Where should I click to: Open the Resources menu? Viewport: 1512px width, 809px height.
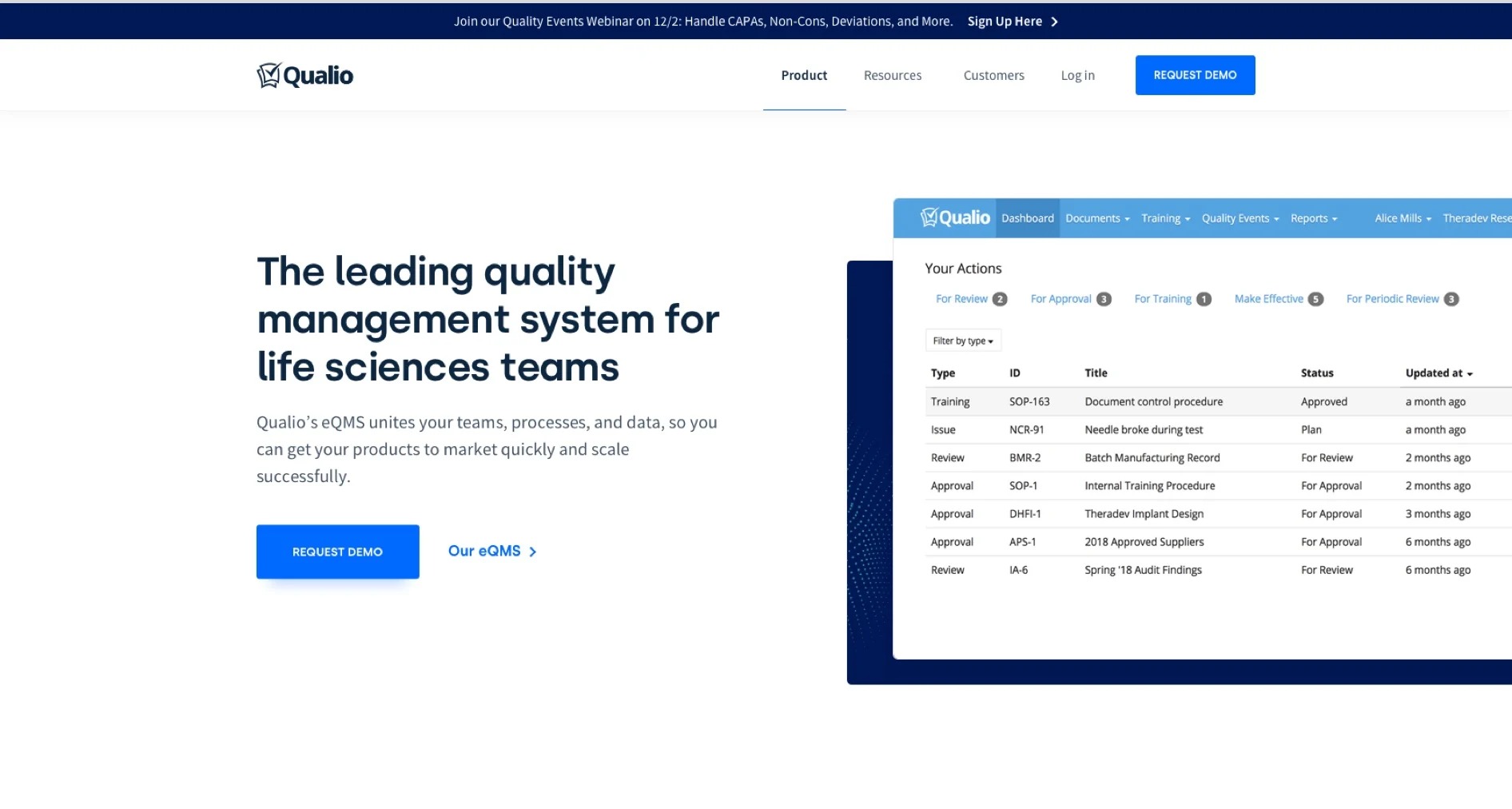(x=893, y=75)
